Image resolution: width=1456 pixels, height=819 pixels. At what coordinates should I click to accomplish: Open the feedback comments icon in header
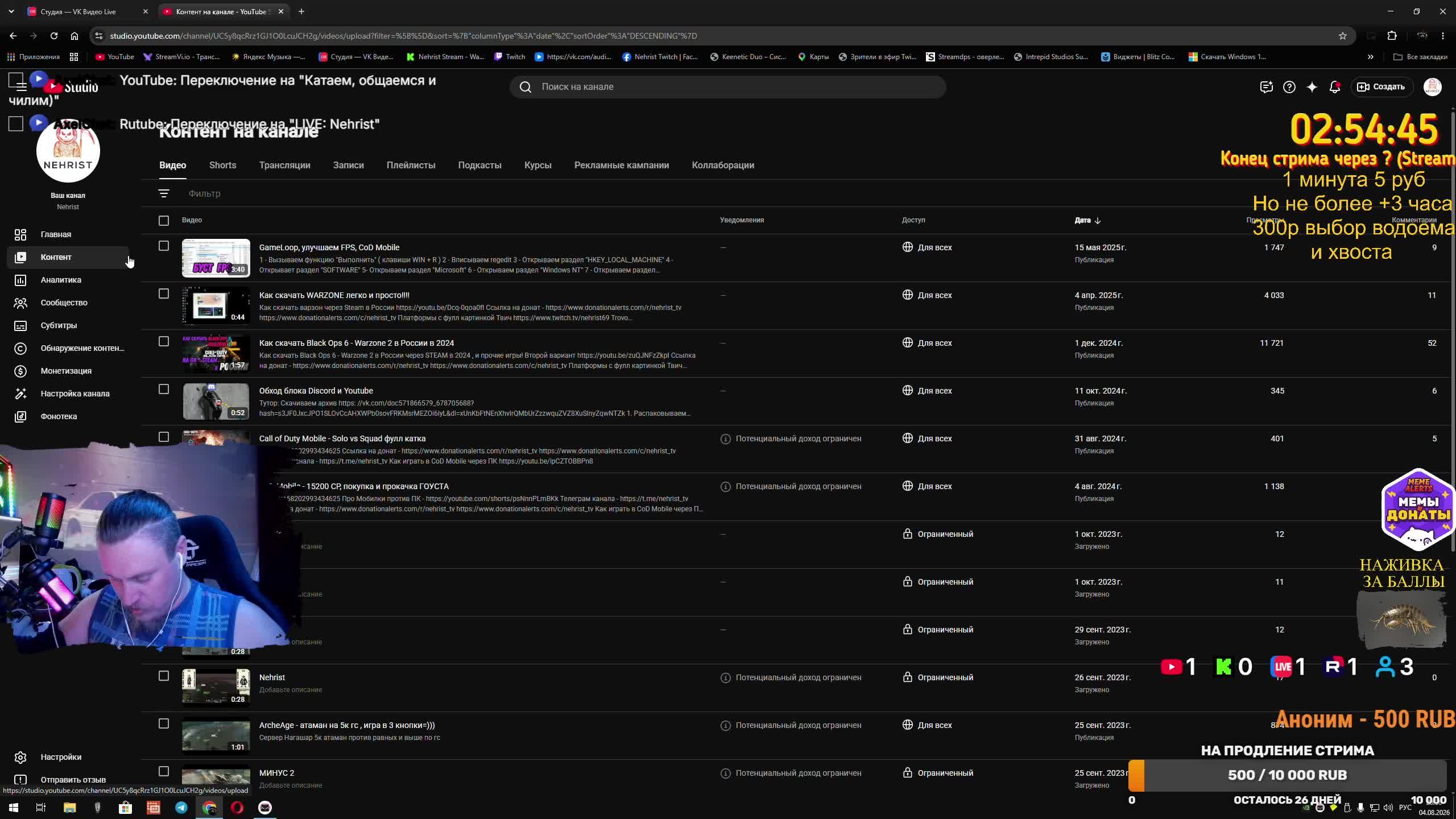tap(1267, 87)
